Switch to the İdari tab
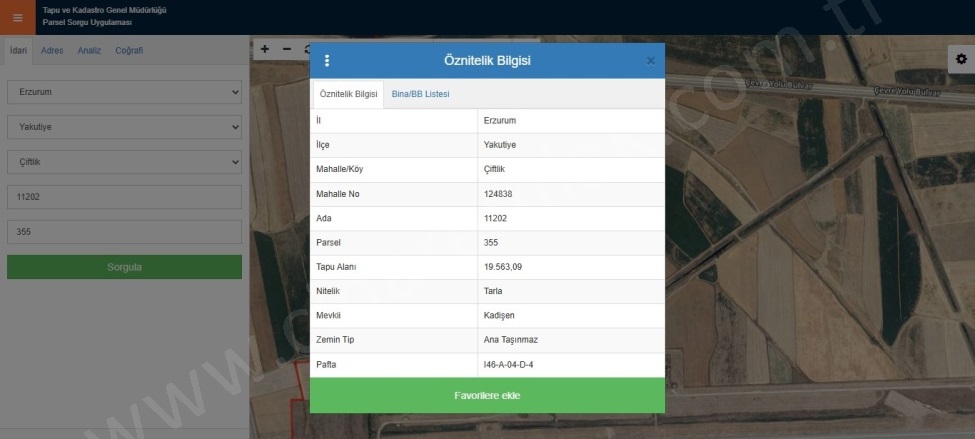 pyautogui.click(x=17, y=50)
